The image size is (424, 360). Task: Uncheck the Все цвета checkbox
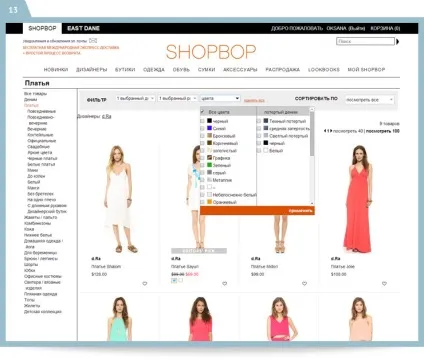tap(203, 112)
